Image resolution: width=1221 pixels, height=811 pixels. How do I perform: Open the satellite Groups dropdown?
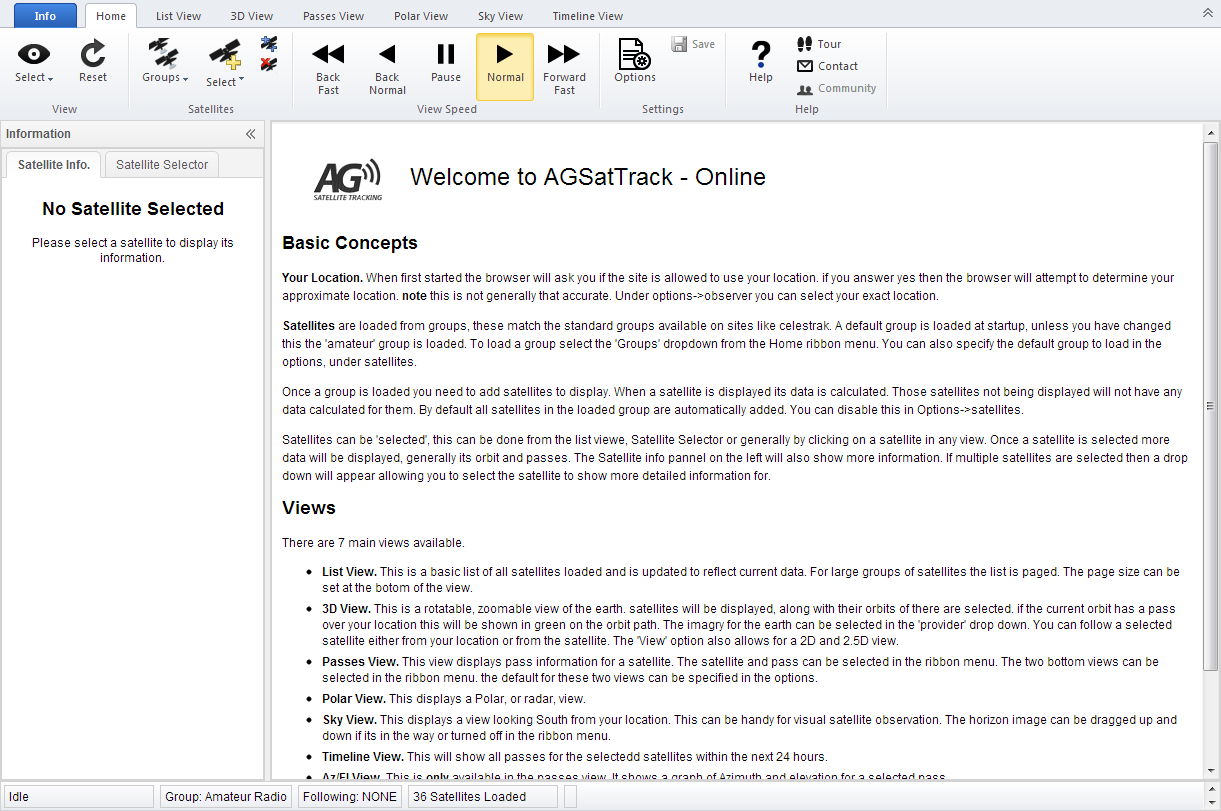[164, 63]
